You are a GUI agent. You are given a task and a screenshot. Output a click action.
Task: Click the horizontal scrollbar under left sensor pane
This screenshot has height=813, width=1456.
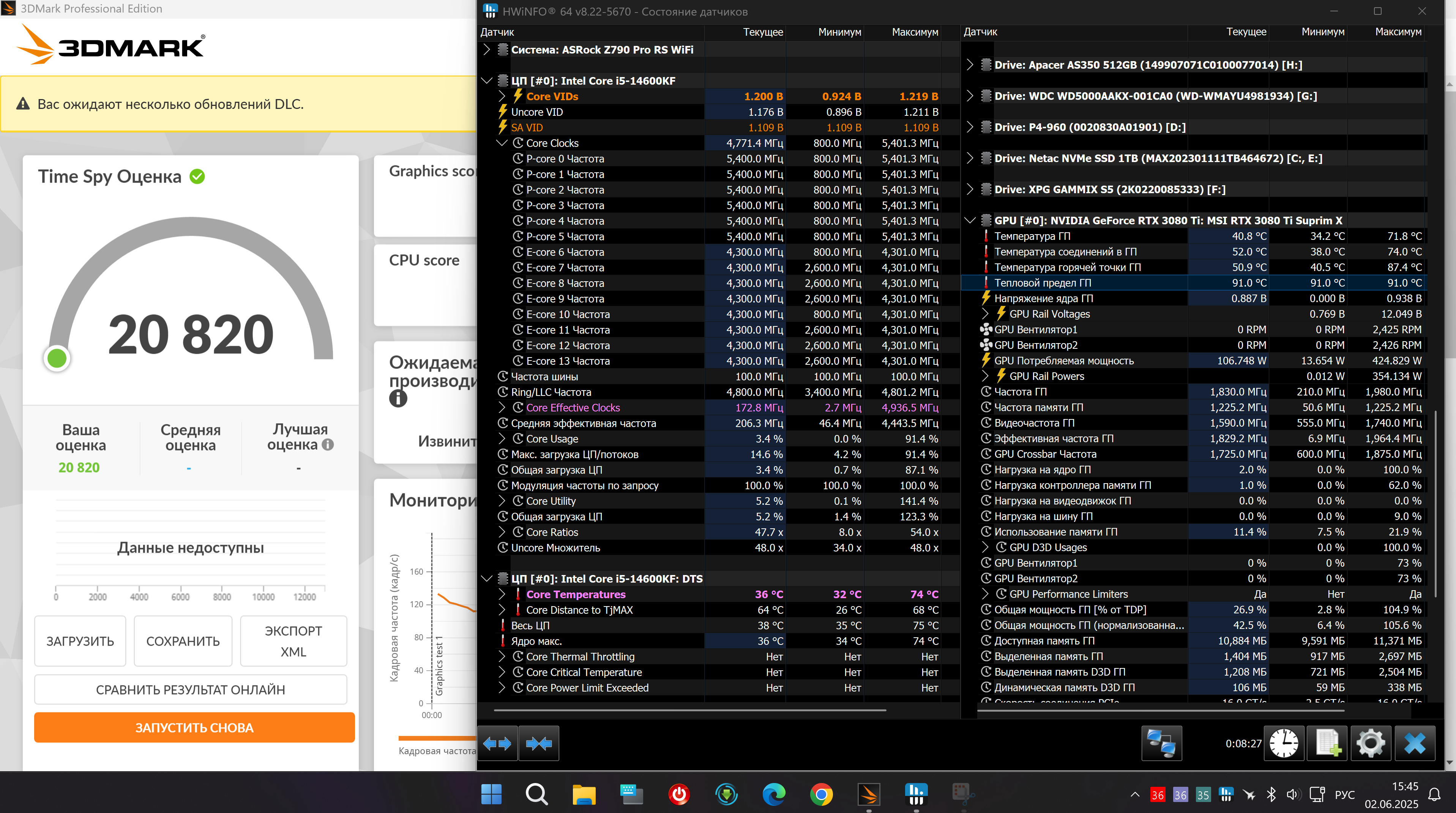[x=689, y=710]
